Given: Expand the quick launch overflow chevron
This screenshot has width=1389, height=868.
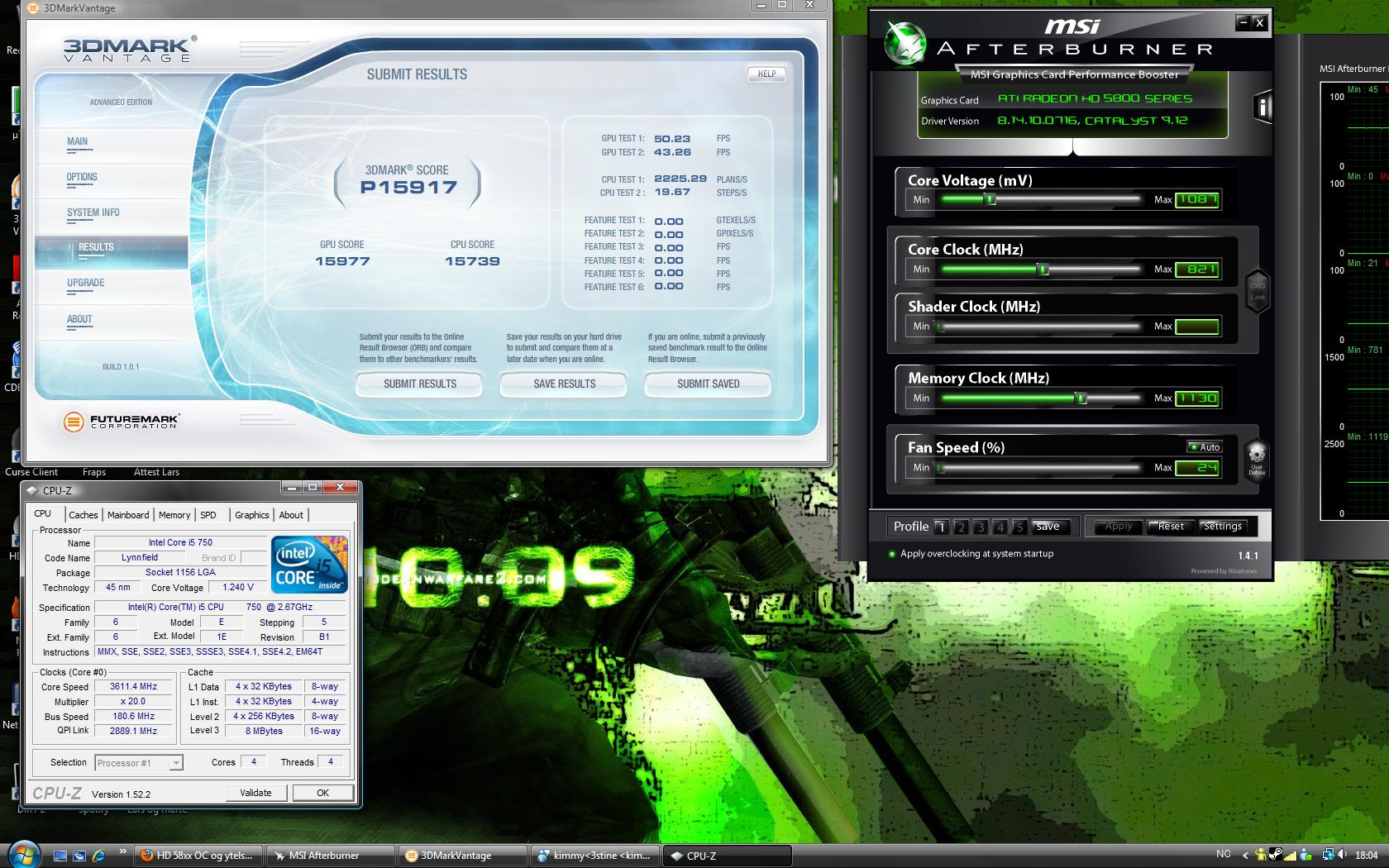Looking at the screenshot, I should coord(123,851).
